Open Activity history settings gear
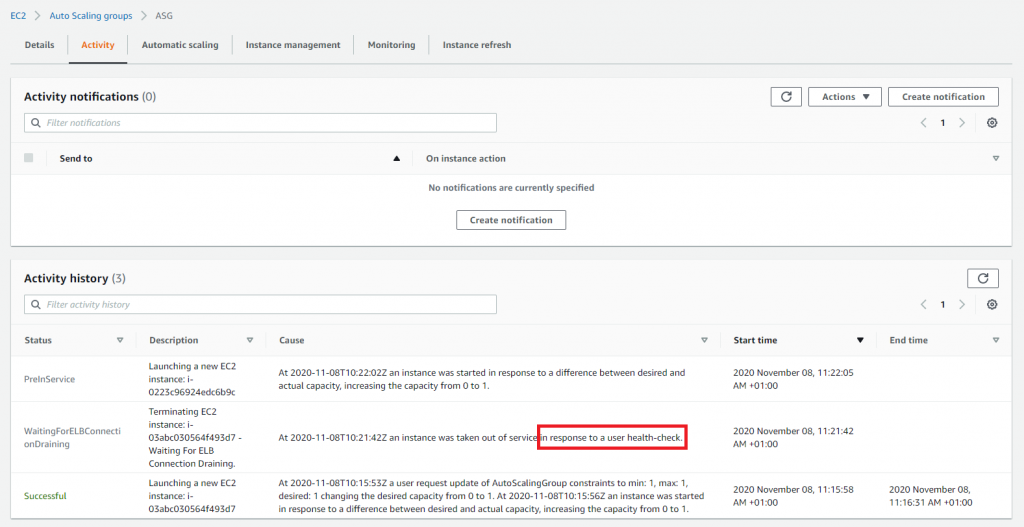Screen dimensions: 1024x527 coord(992,304)
